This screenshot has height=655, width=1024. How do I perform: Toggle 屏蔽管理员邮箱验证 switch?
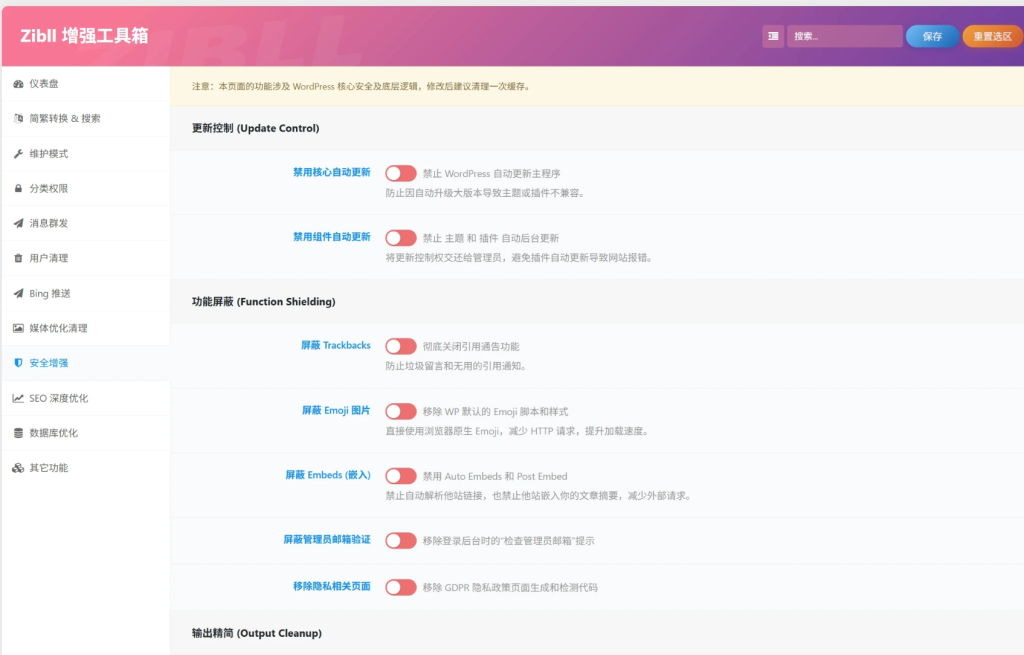400,540
